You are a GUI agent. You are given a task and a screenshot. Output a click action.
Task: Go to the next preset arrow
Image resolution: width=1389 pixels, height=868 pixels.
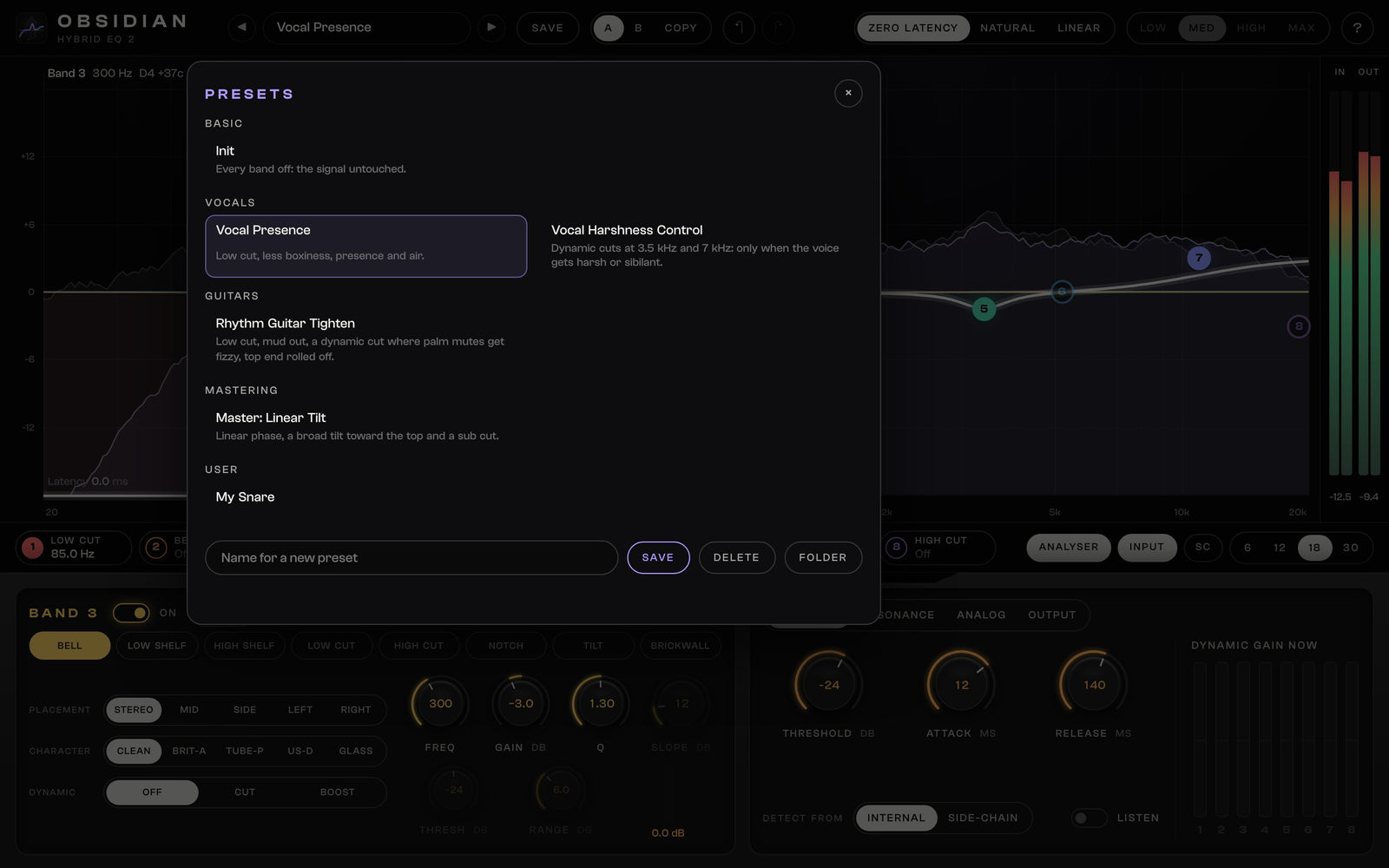pos(491,27)
